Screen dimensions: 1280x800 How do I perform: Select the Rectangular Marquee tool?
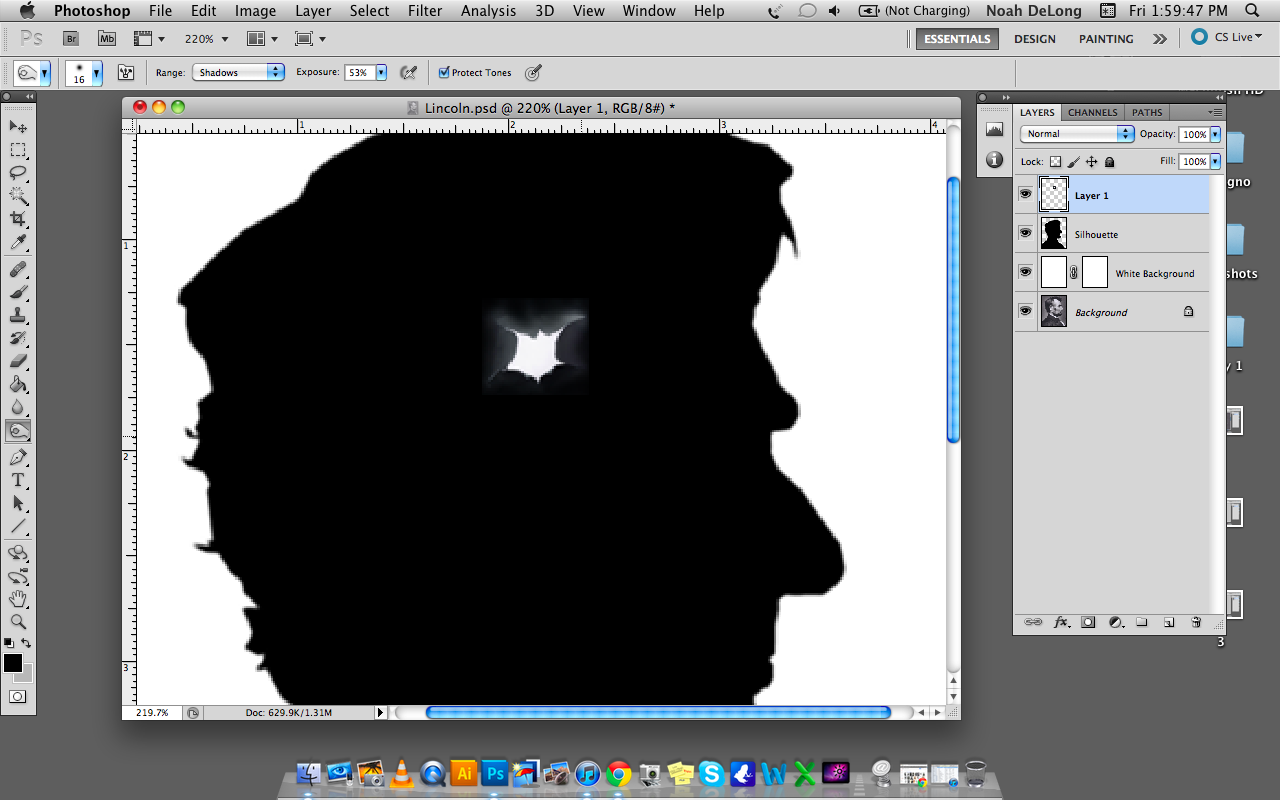coord(18,150)
